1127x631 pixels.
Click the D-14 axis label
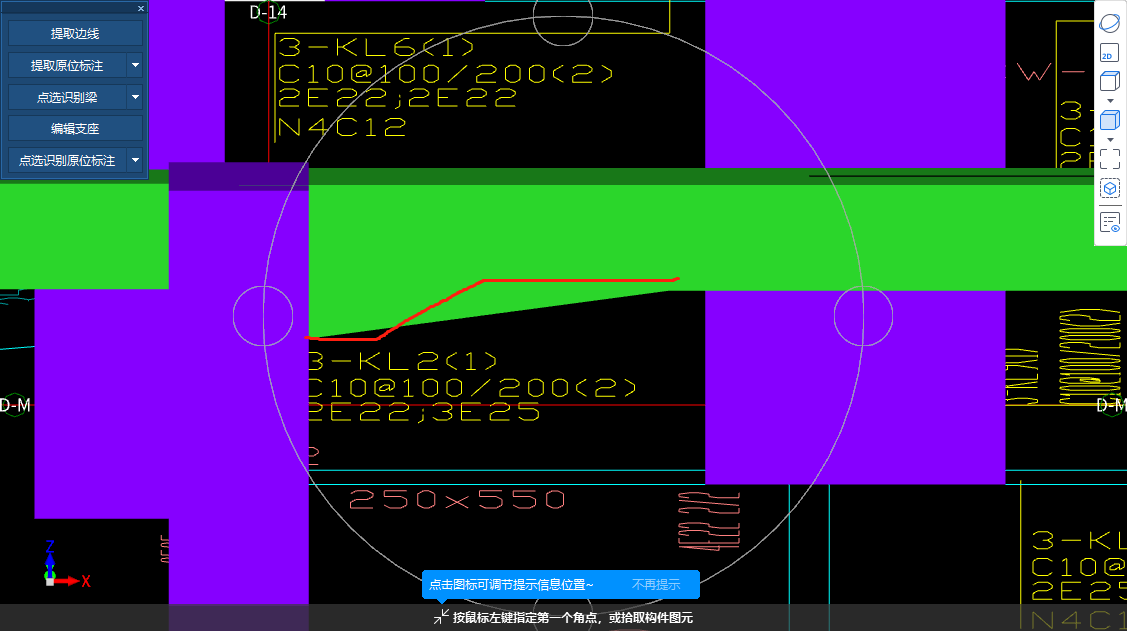coord(268,12)
